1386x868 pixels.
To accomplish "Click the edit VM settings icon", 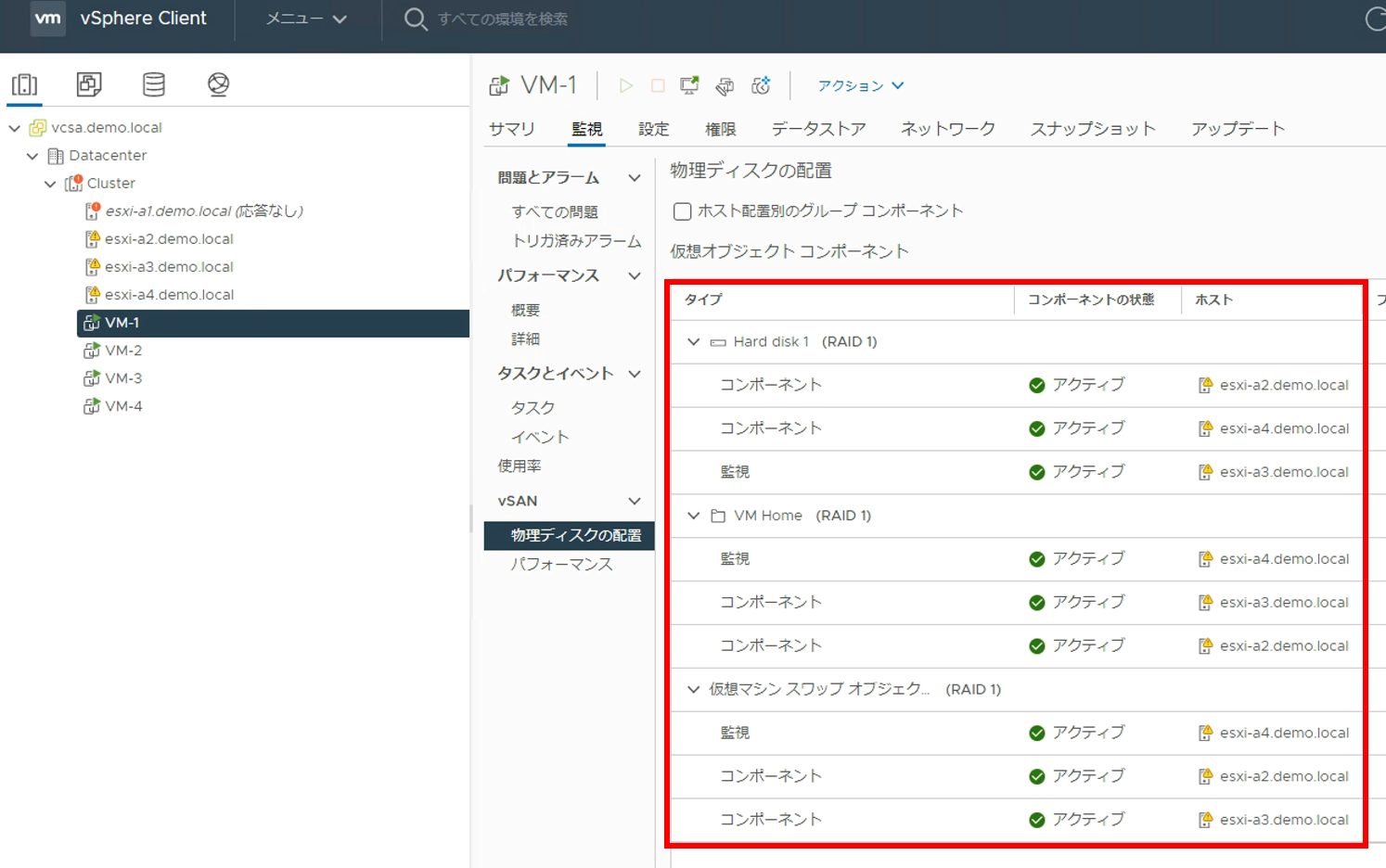I will pos(725,85).
